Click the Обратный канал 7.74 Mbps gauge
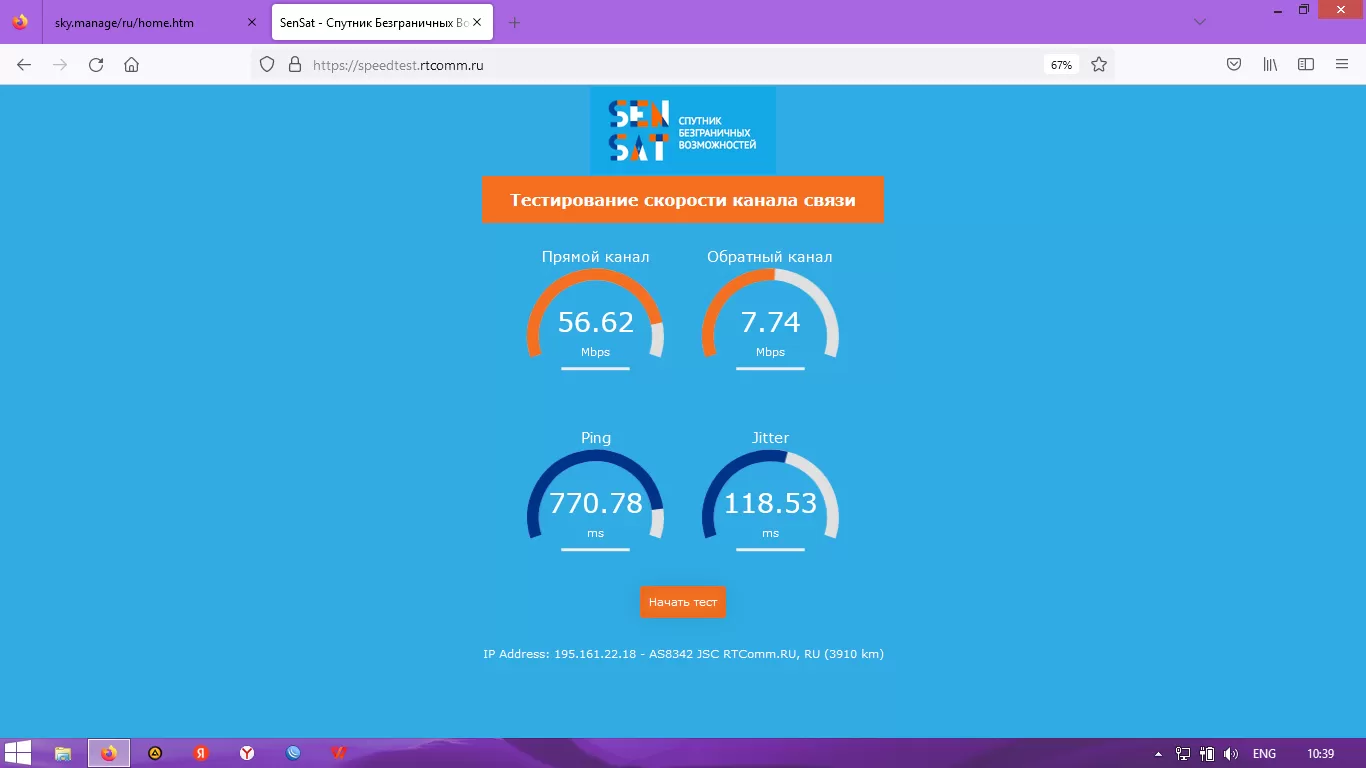The image size is (1366, 768). click(x=770, y=320)
